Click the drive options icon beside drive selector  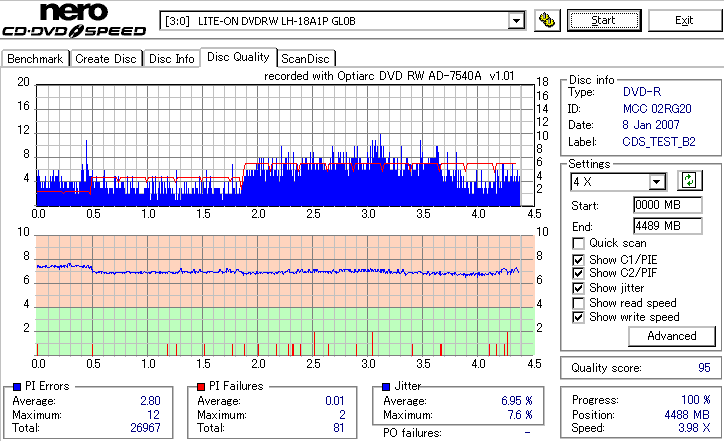point(547,20)
